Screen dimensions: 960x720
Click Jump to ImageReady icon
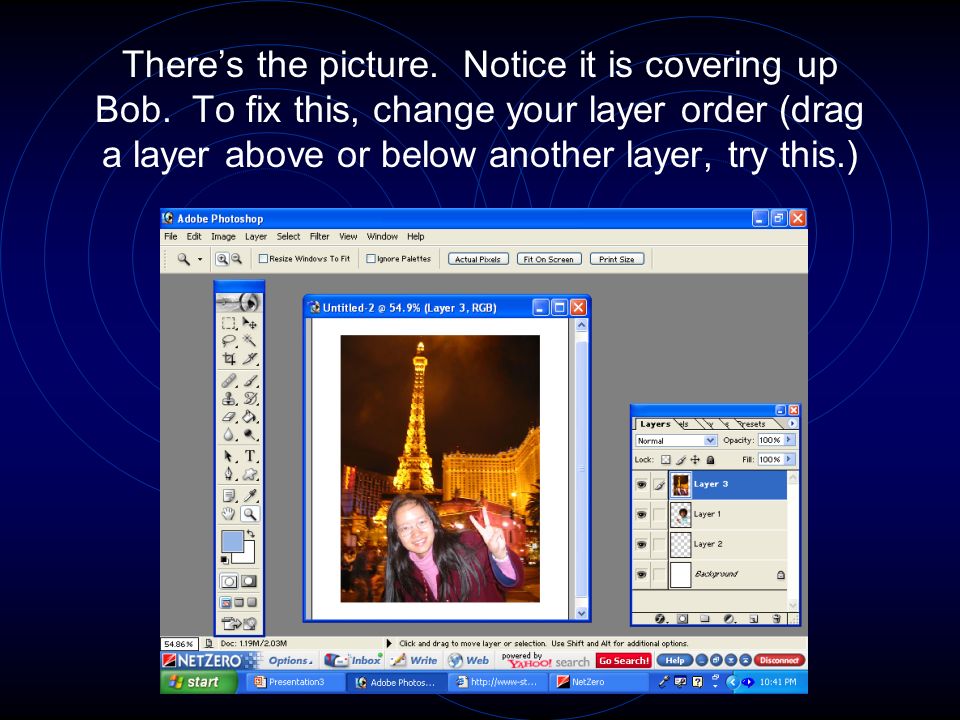tap(239, 624)
